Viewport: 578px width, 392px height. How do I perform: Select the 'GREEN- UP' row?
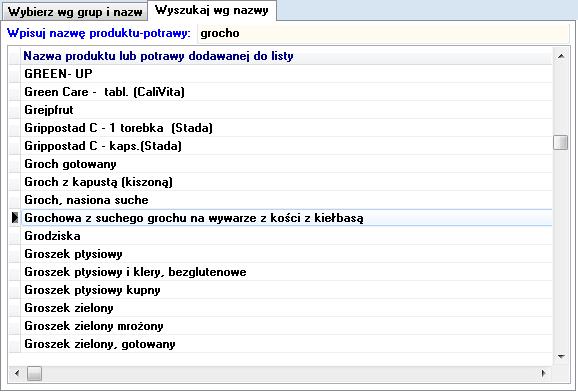pyautogui.click(x=287, y=74)
